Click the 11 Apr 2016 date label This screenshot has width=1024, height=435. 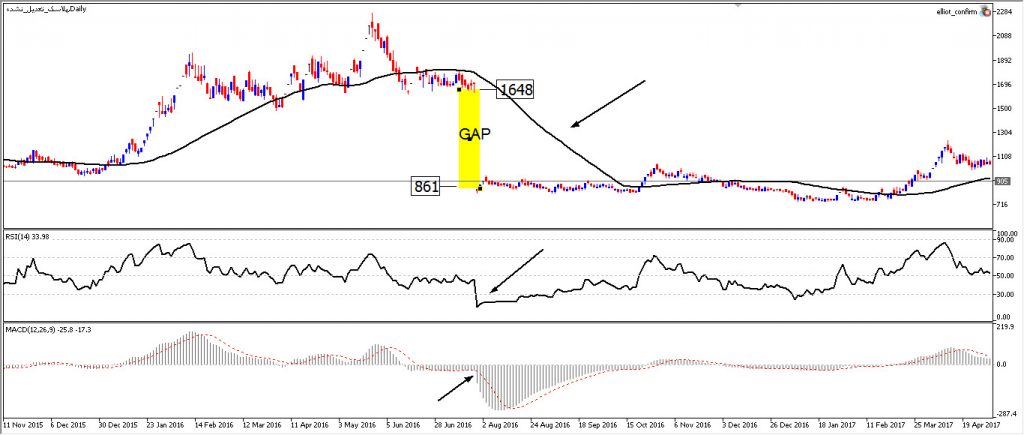point(308,423)
